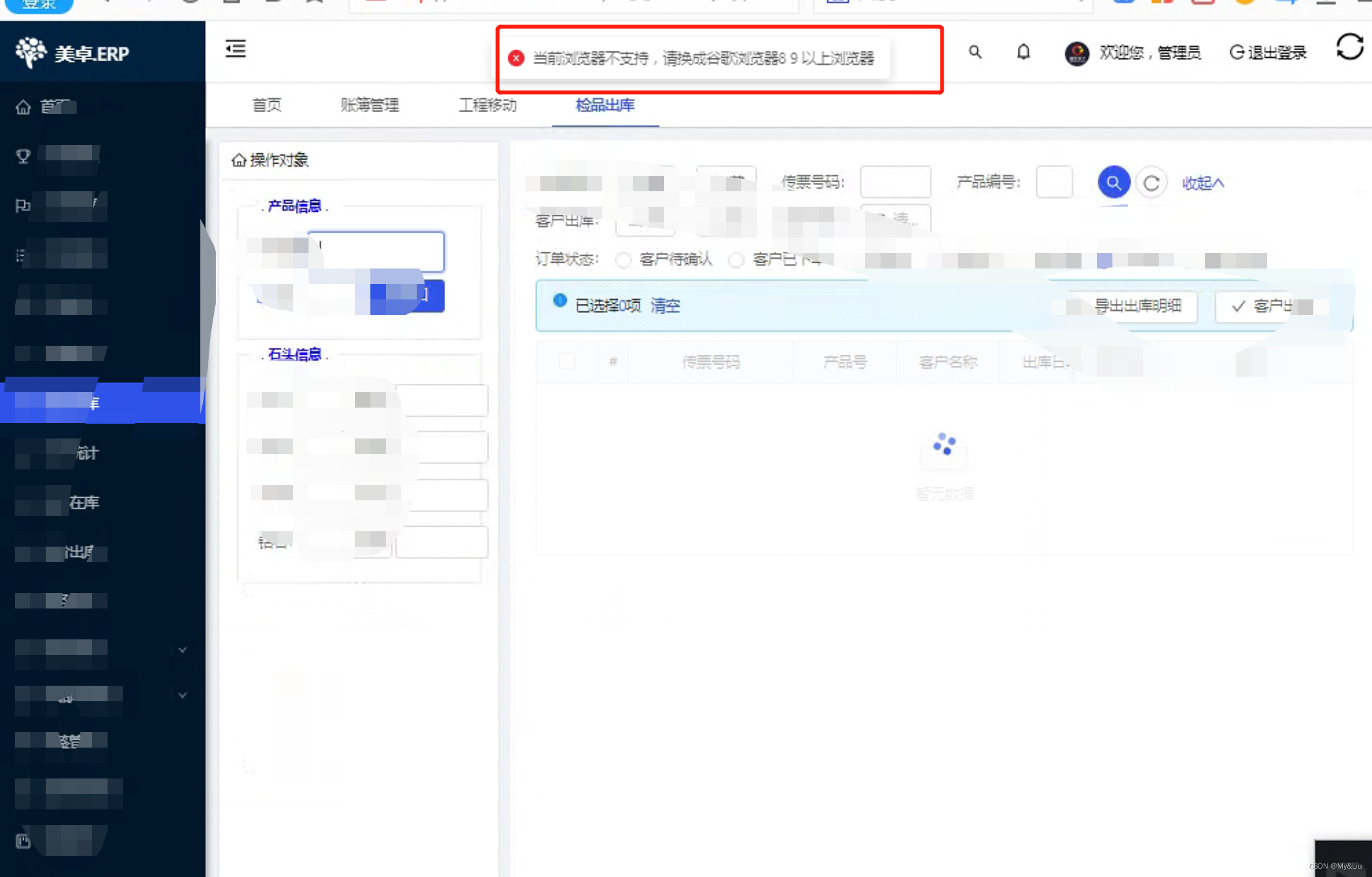The width and height of the screenshot is (1372, 877).
Task: Click the home icon in the sidebar
Action: click(23, 107)
